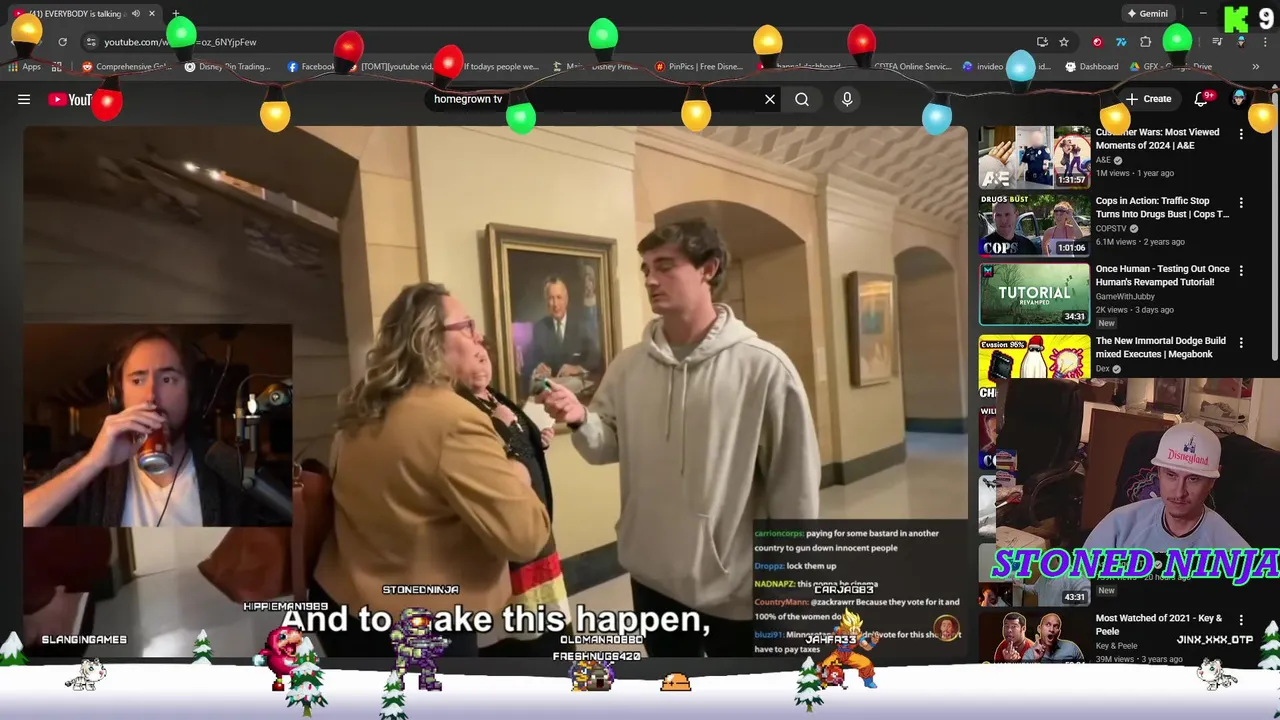Open site information icon in address bar

91,42
